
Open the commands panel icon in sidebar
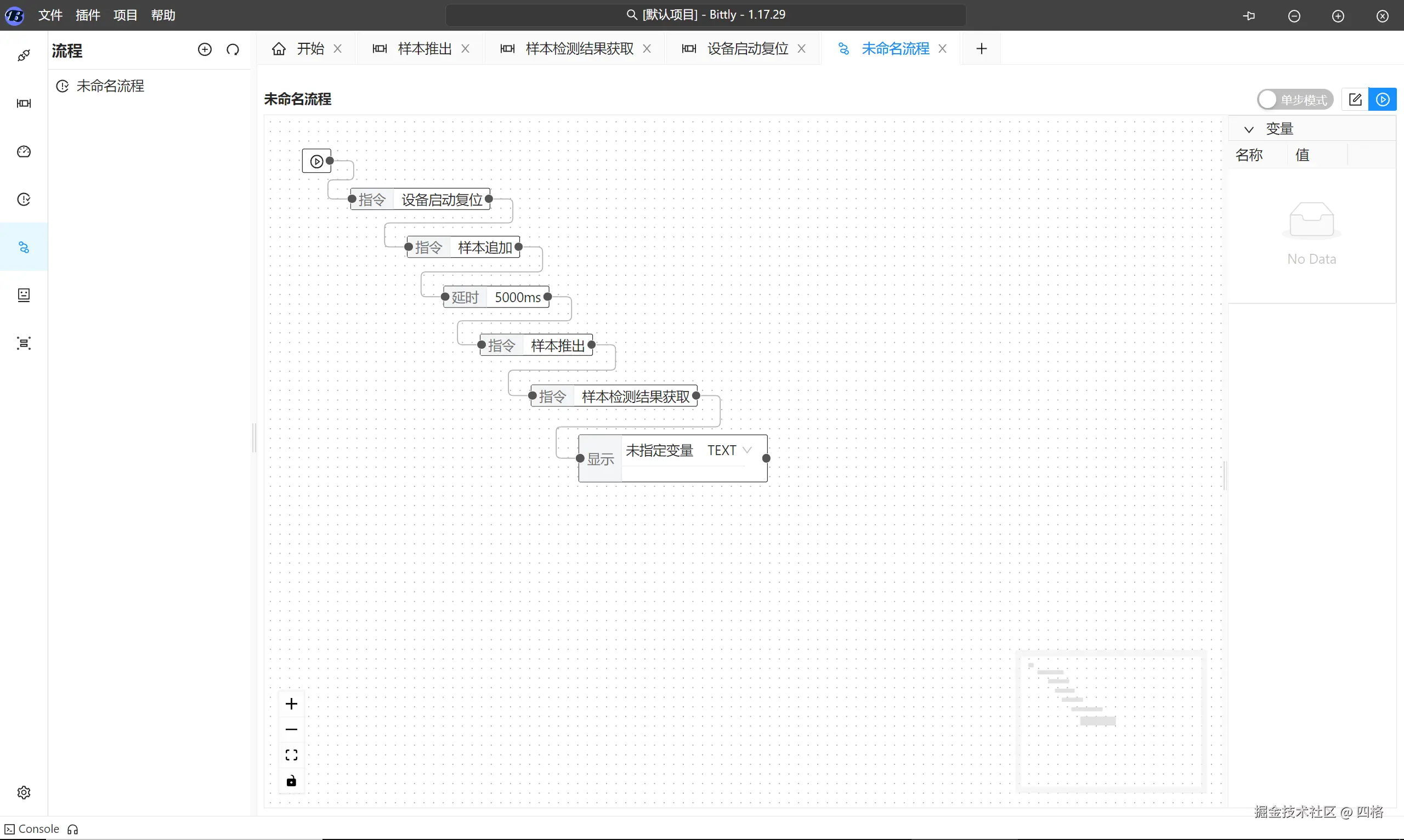click(24, 103)
